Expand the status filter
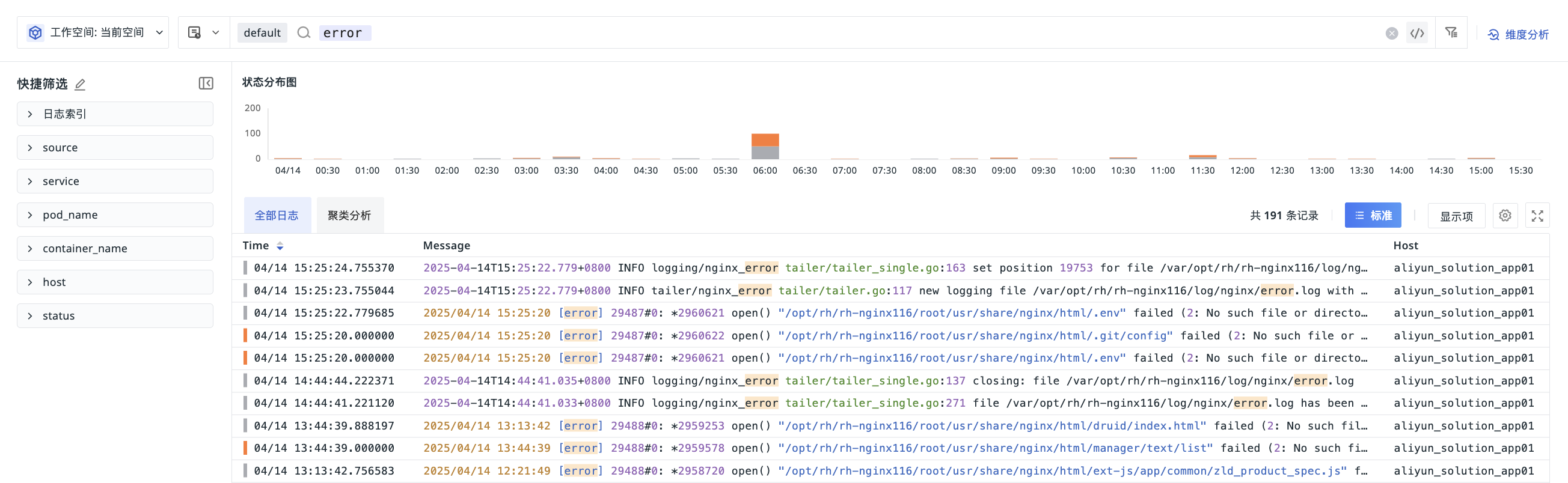Screen dimensions: 1568x483 point(115,316)
